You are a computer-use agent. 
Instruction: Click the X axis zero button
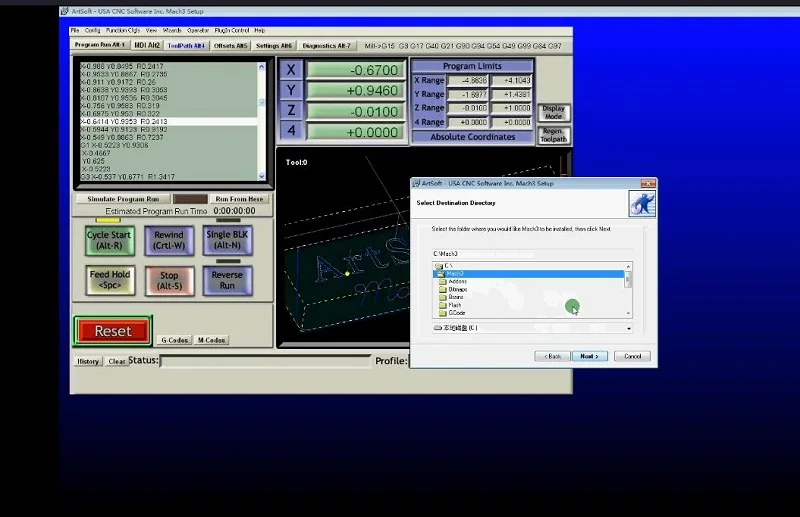(x=291, y=70)
